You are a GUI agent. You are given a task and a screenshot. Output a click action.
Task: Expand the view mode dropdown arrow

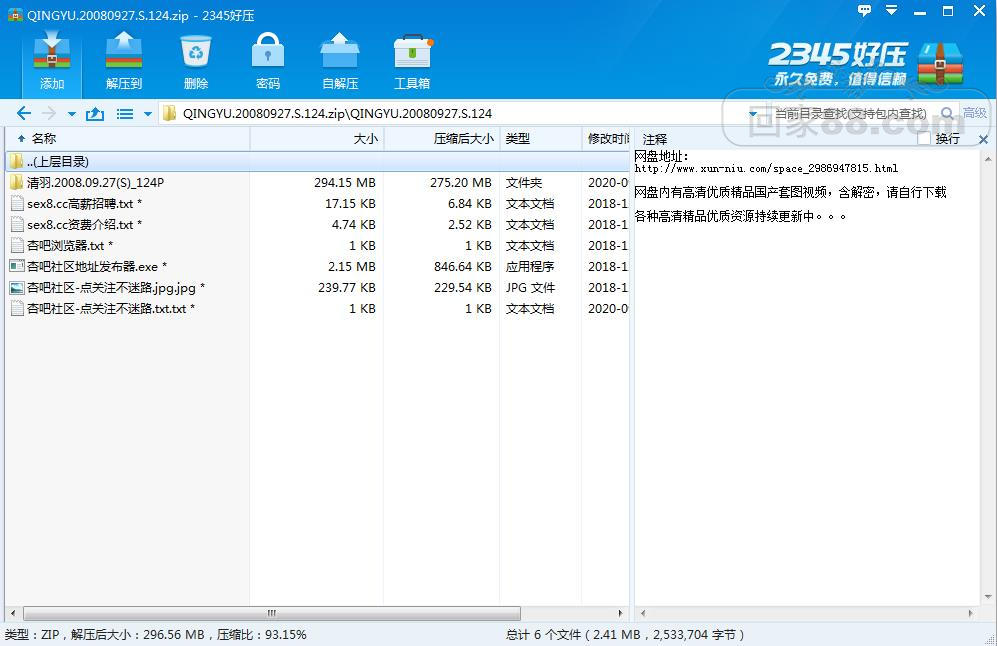coord(148,114)
